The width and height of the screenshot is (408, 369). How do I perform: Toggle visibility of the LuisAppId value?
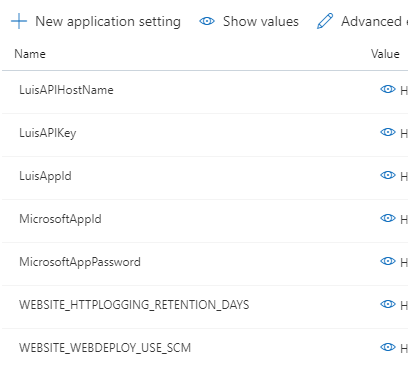[388, 175]
